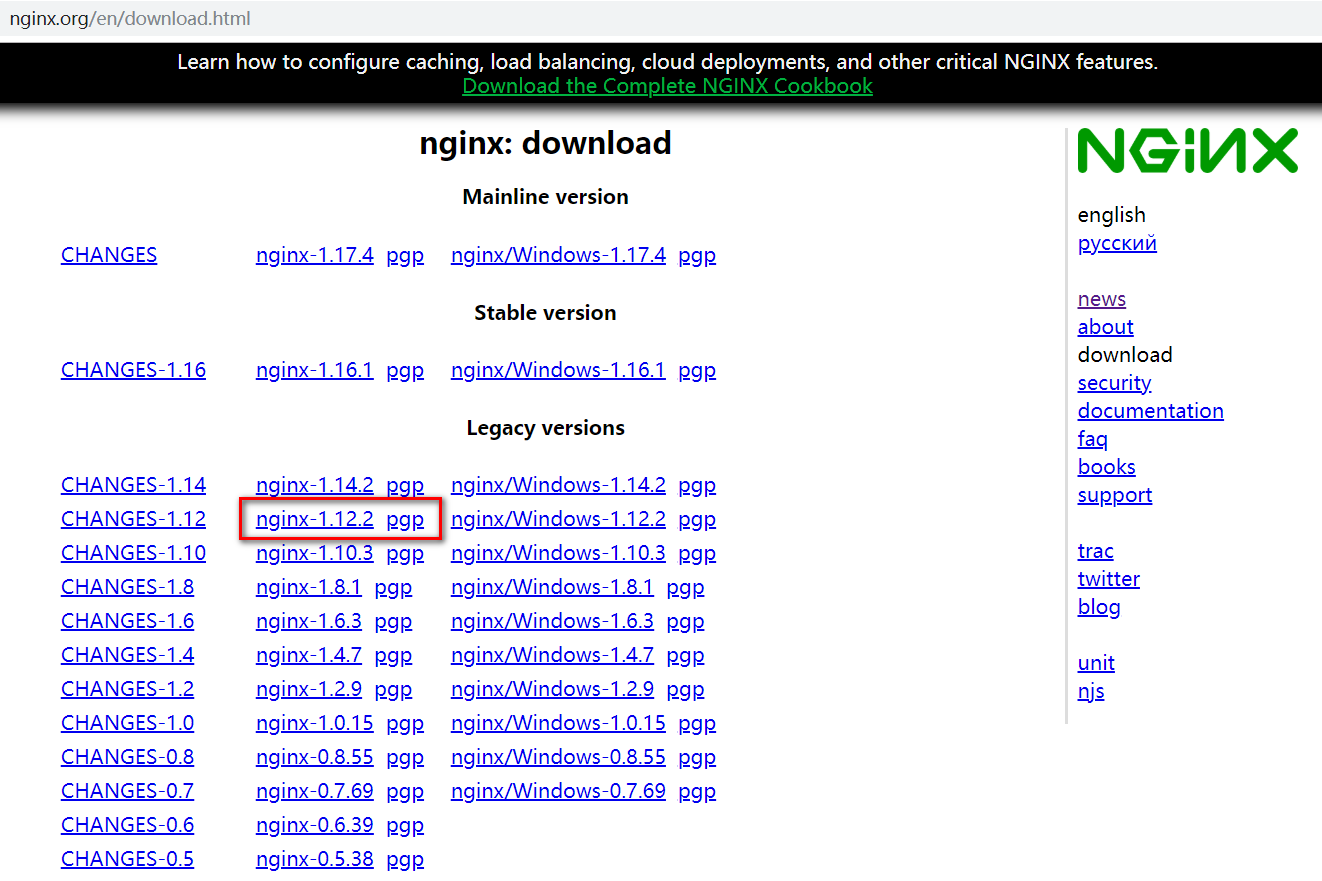Download nginx-1.12.2 source
Viewport: 1322px width, 881px height.
315,519
